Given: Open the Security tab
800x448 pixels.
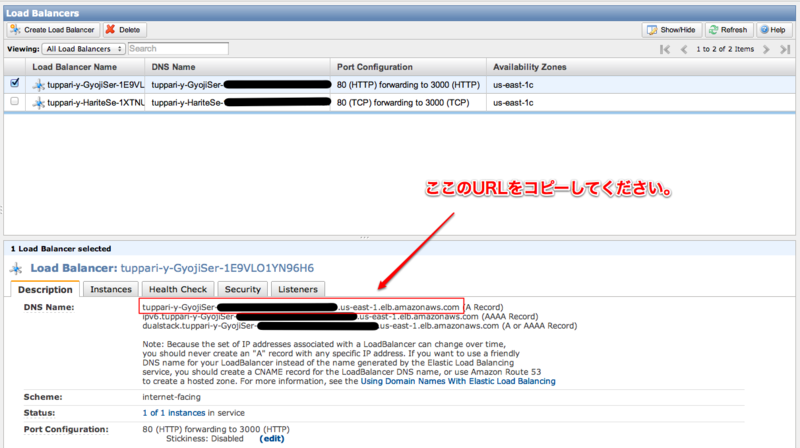Looking at the screenshot, I should click(242, 289).
